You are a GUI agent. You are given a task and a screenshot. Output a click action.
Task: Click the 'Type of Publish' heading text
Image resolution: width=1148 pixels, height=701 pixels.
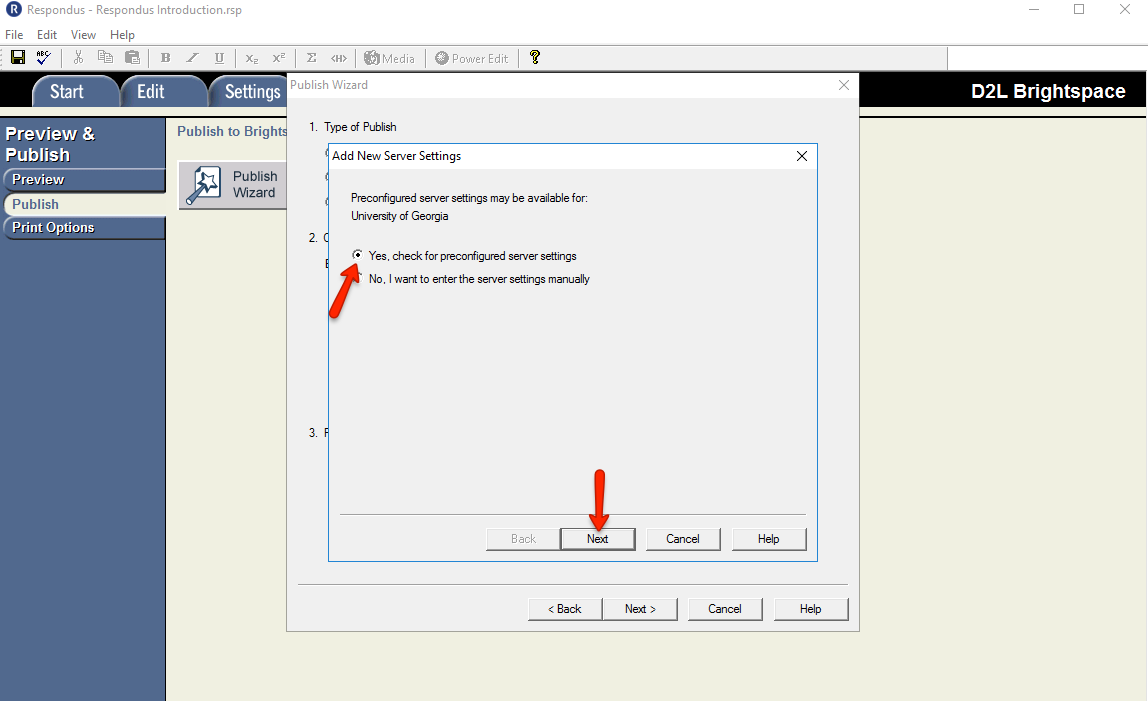coord(360,127)
